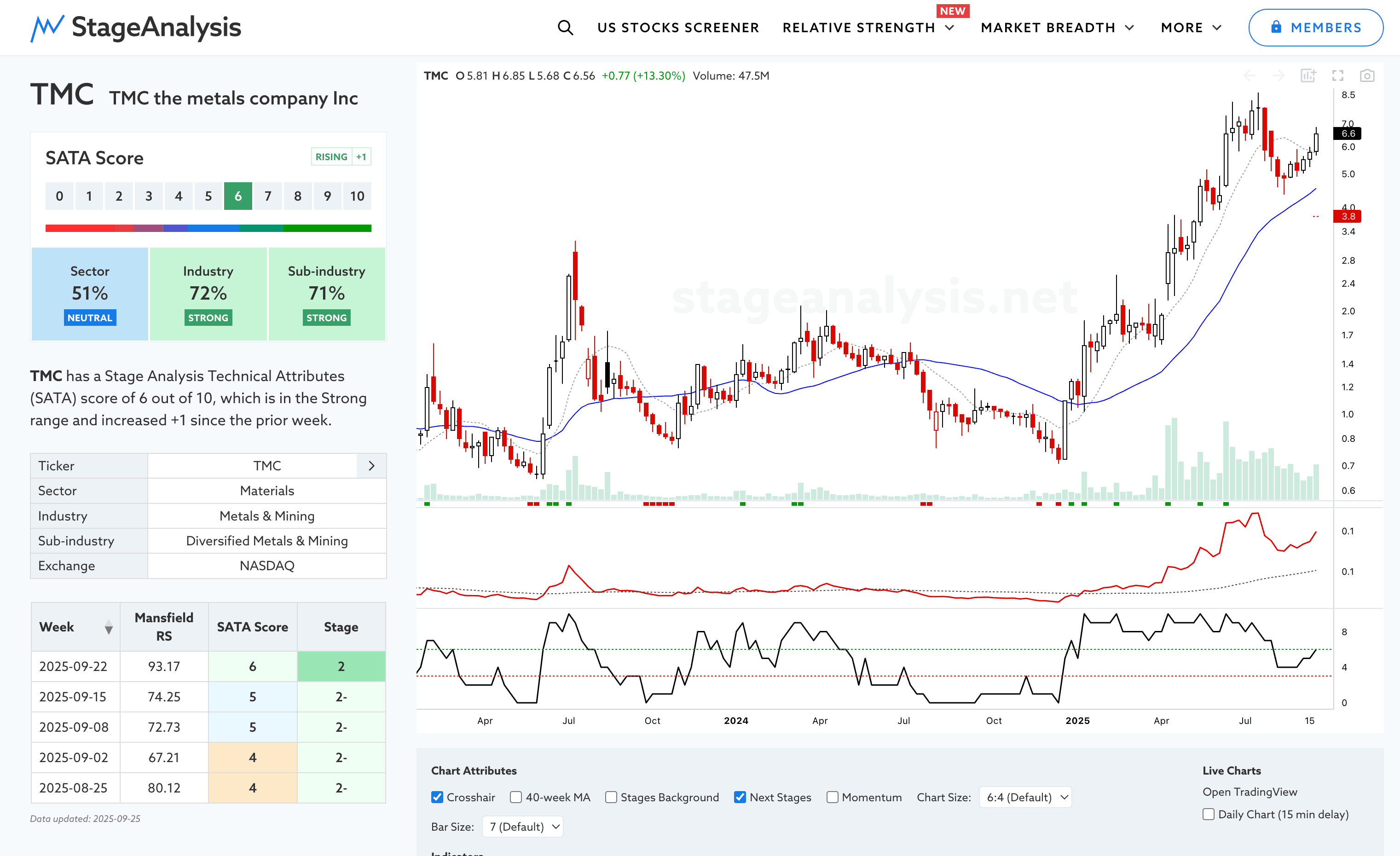The height and width of the screenshot is (856, 1400).
Task: Click the Sector 51% Neutral box
Action: 90,294
